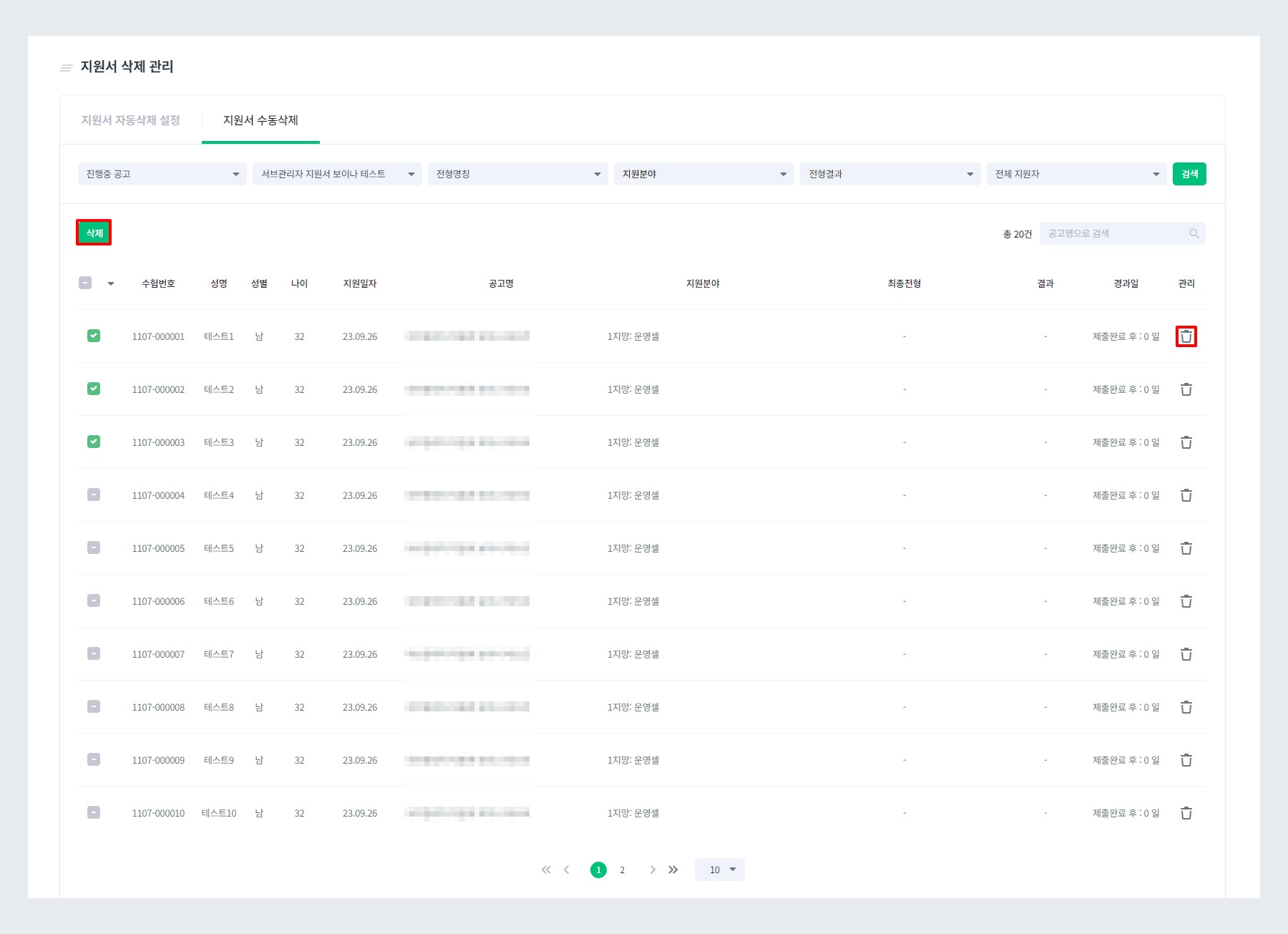Click the search magnifier icon
This screenshot has width=1288, height=934.
click(1194, 233)
